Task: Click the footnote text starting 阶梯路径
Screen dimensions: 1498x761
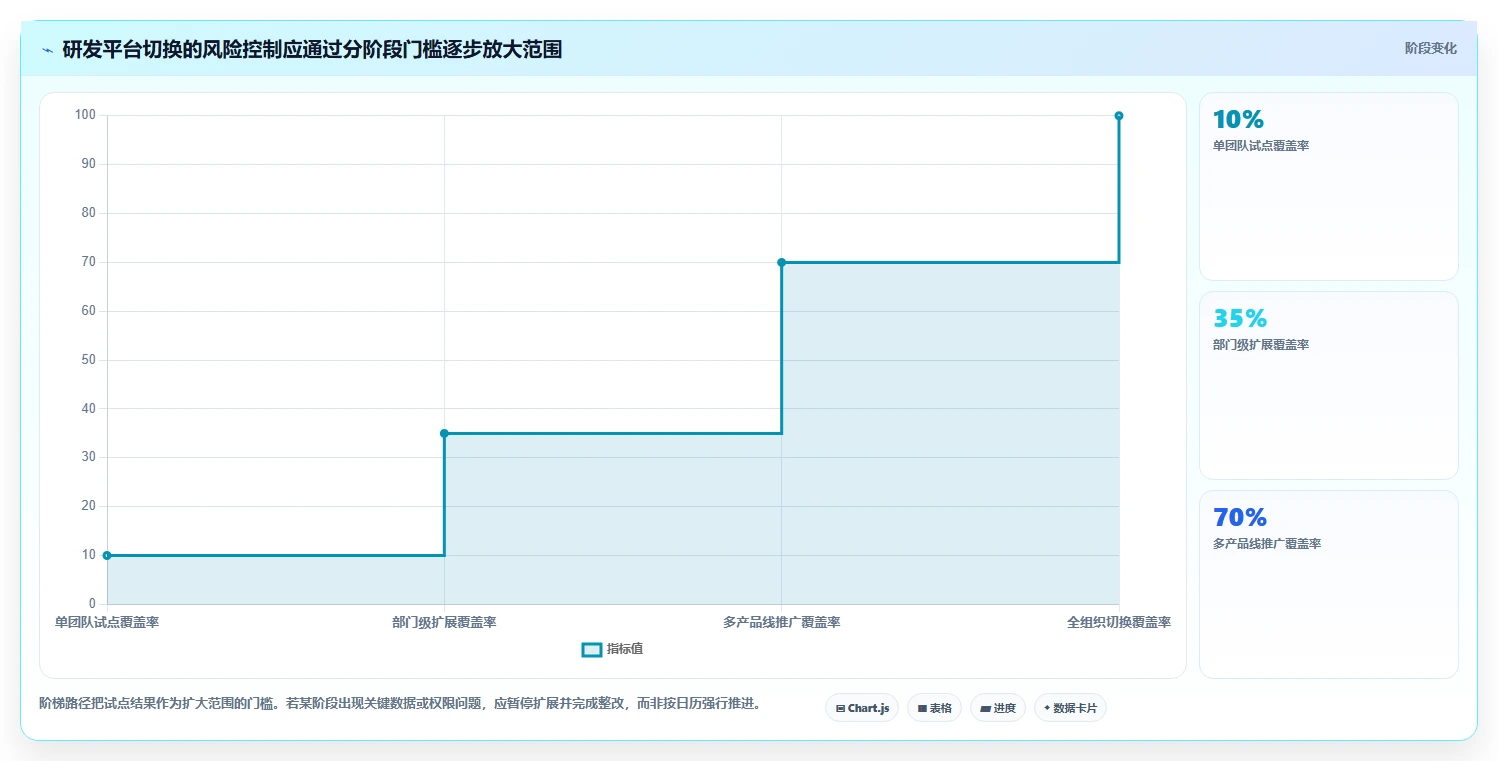Action: point(400,703)
